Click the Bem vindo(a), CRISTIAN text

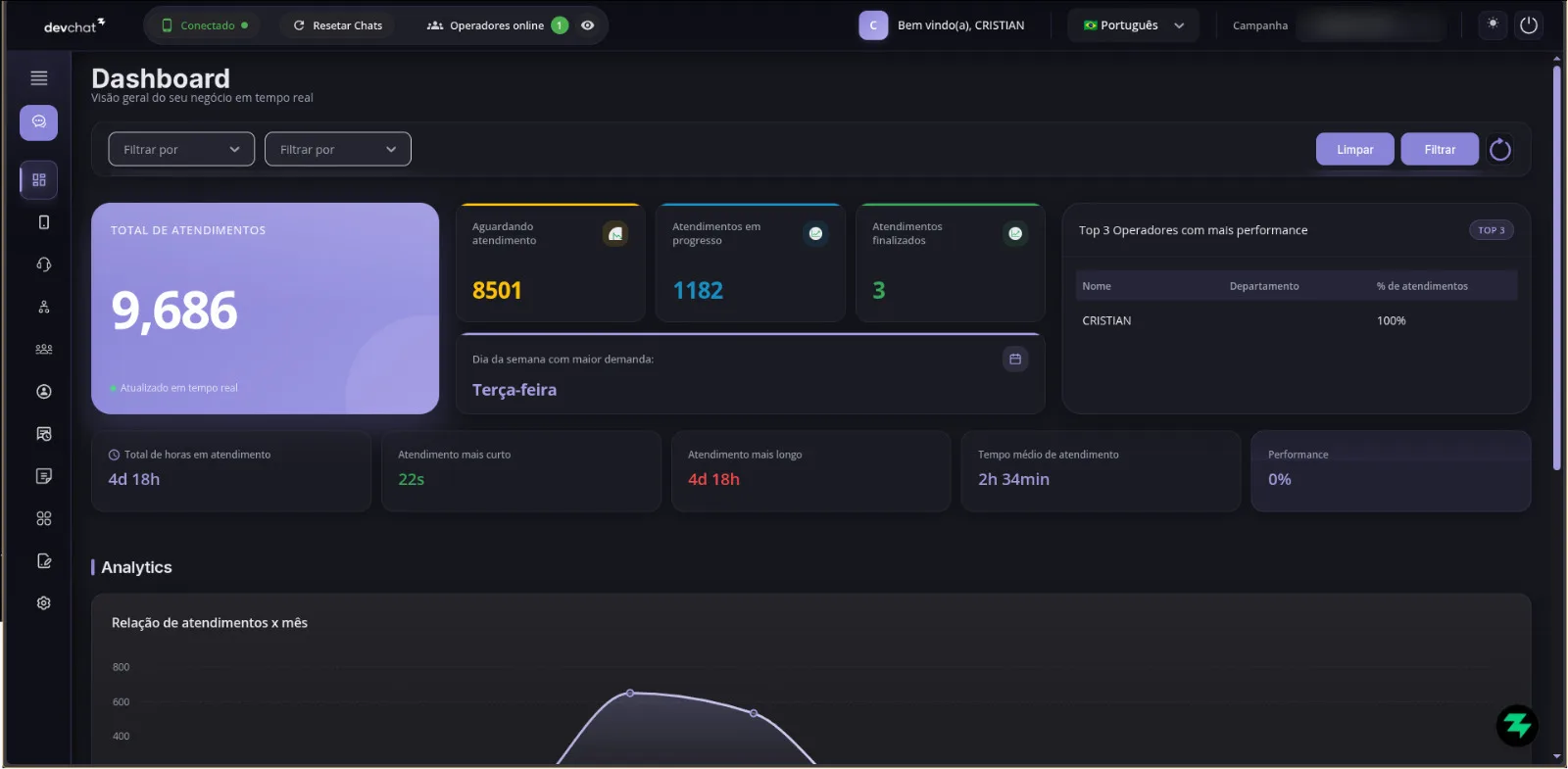tap(960, 25)
